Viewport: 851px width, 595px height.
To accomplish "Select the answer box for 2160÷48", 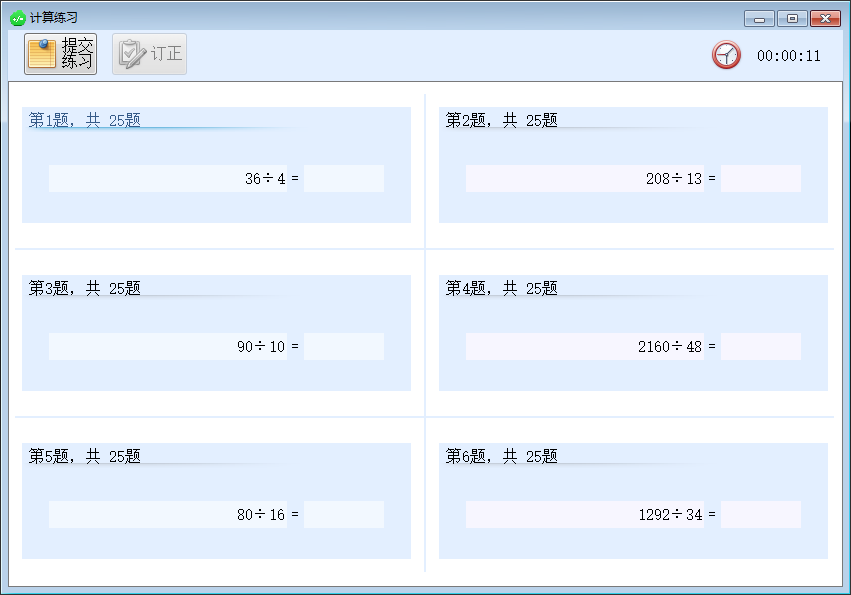I will pos(760,346).
